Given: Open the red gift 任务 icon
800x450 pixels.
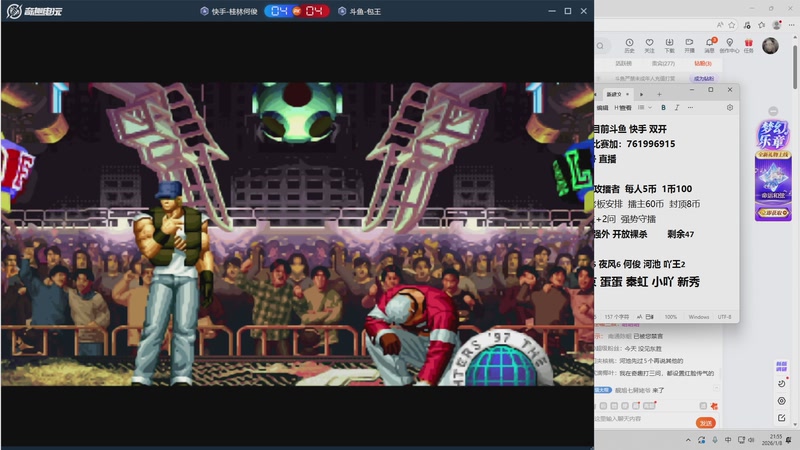Looking at the screenshot, I should (x=748, y=45).
